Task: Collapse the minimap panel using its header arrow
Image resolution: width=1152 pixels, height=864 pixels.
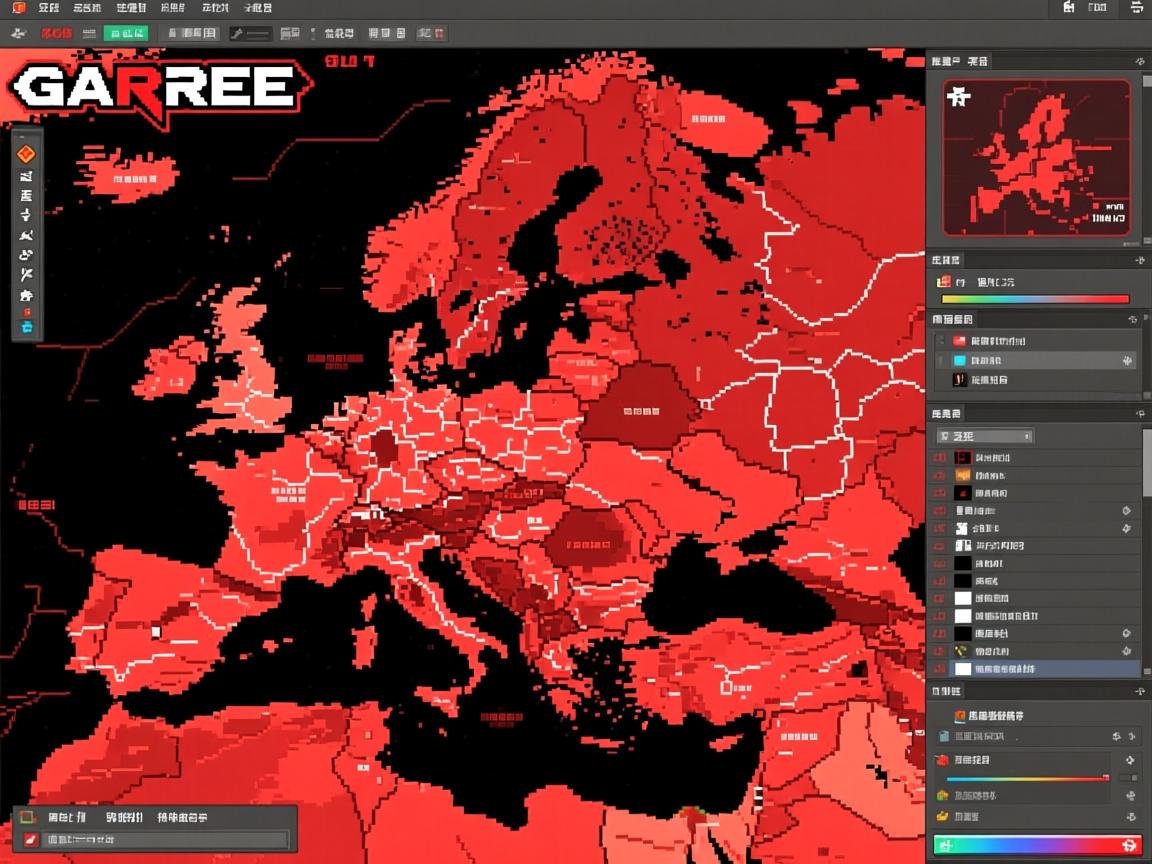Action: point(1138,62)
